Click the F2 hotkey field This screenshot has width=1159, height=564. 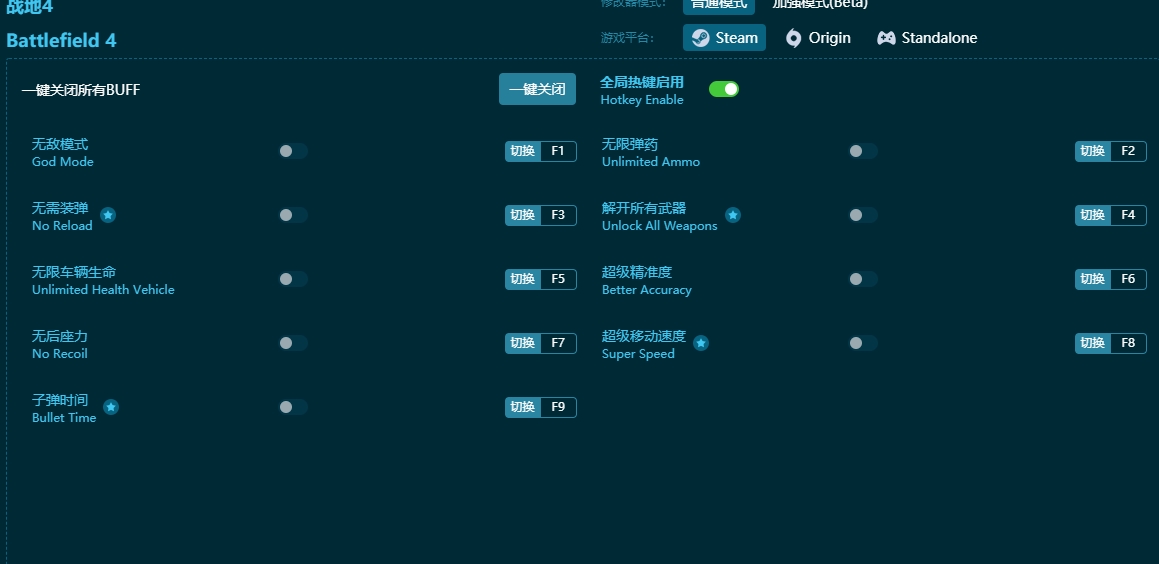[x=1128, y=152]
